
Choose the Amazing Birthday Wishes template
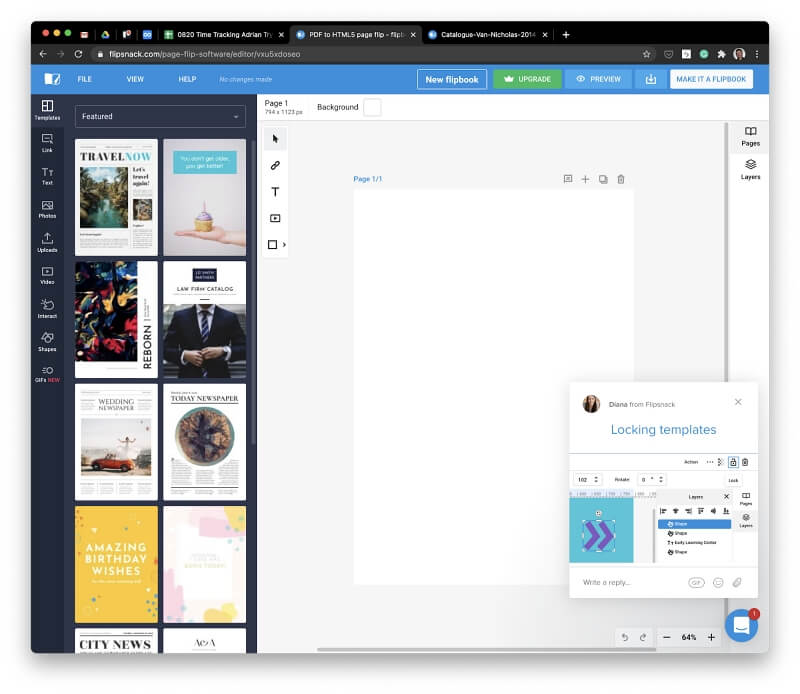116,564
